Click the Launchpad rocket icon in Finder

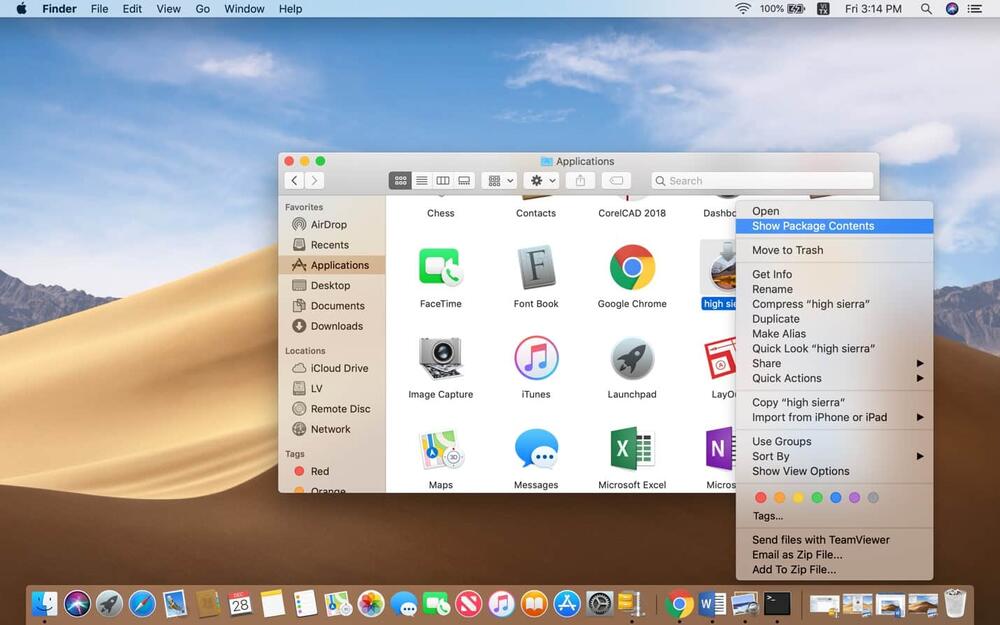click(x=632, y=358)
